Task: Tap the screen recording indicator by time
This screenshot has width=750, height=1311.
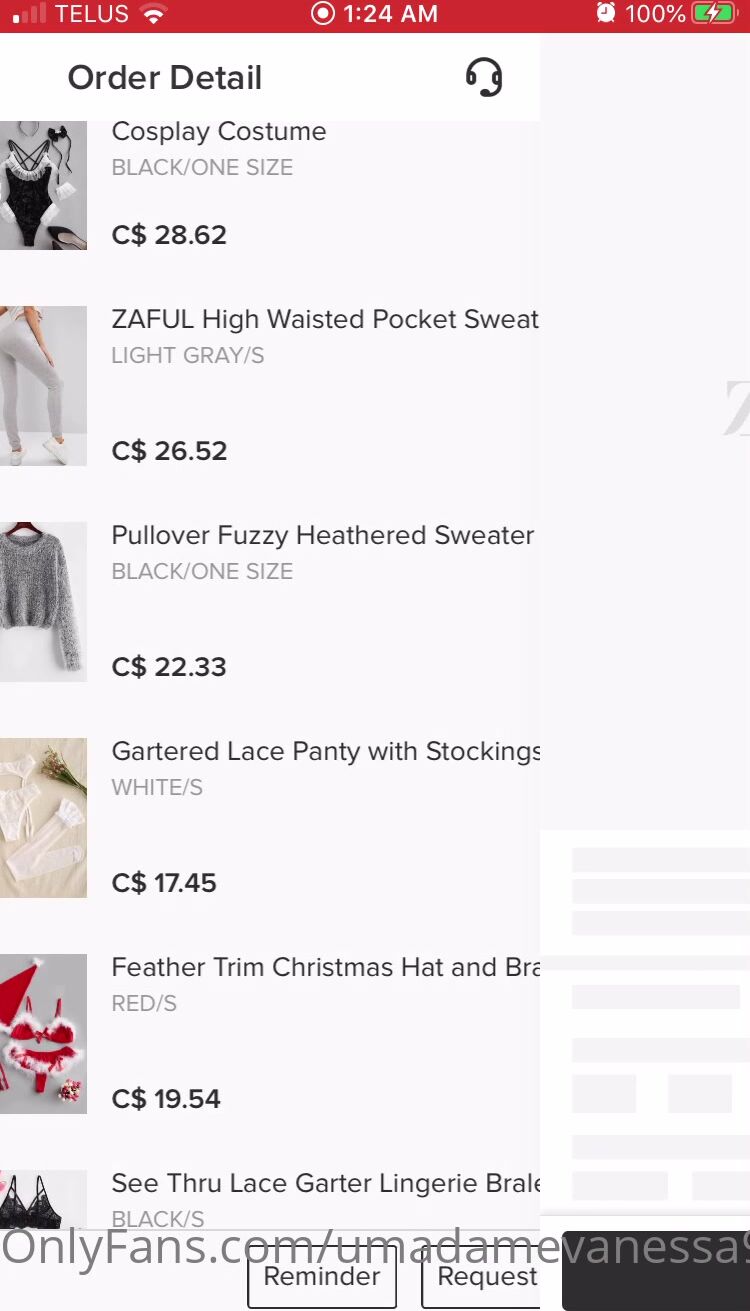Action: pyautogui.click(x=322, y=14)
